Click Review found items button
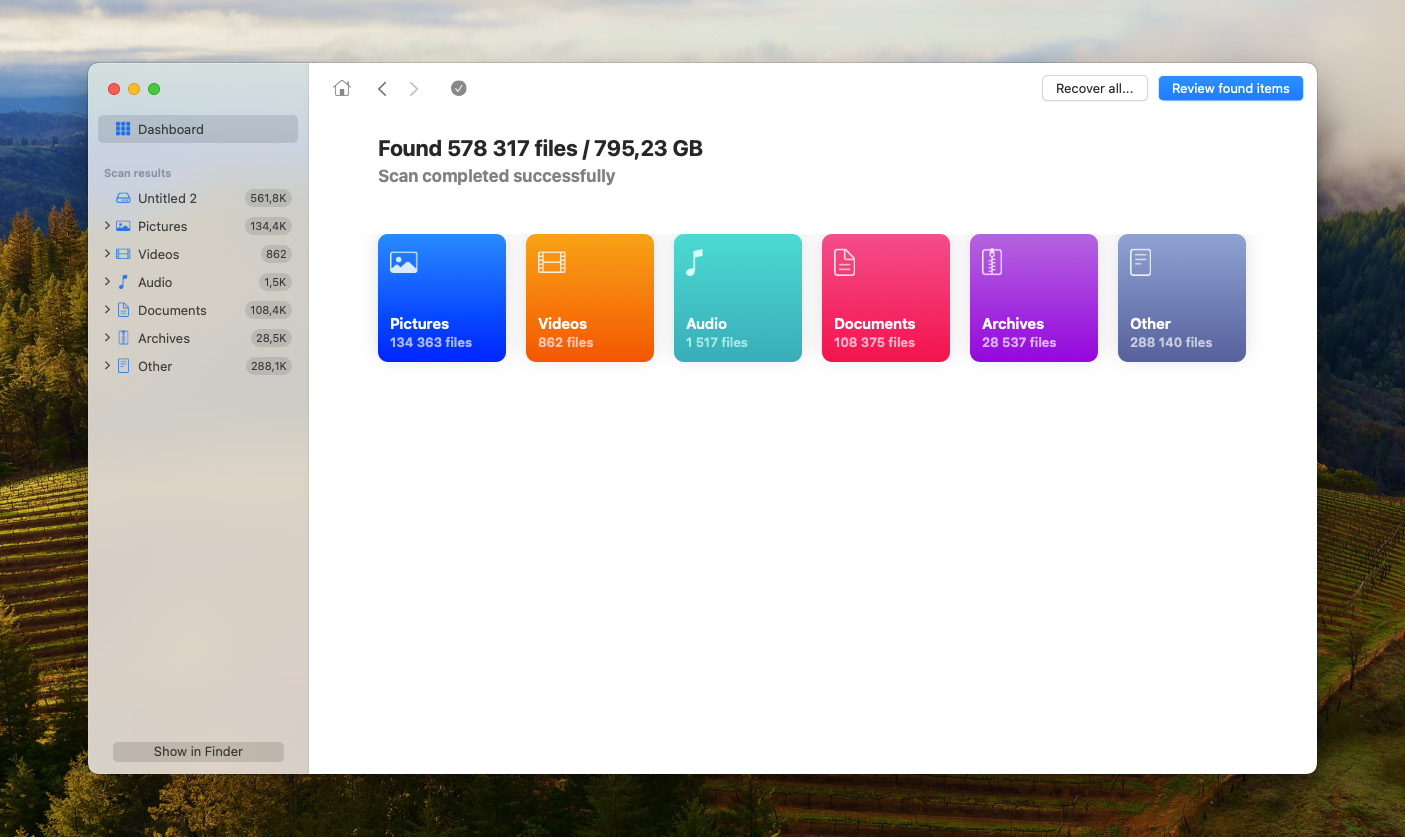 point(1230,89)
